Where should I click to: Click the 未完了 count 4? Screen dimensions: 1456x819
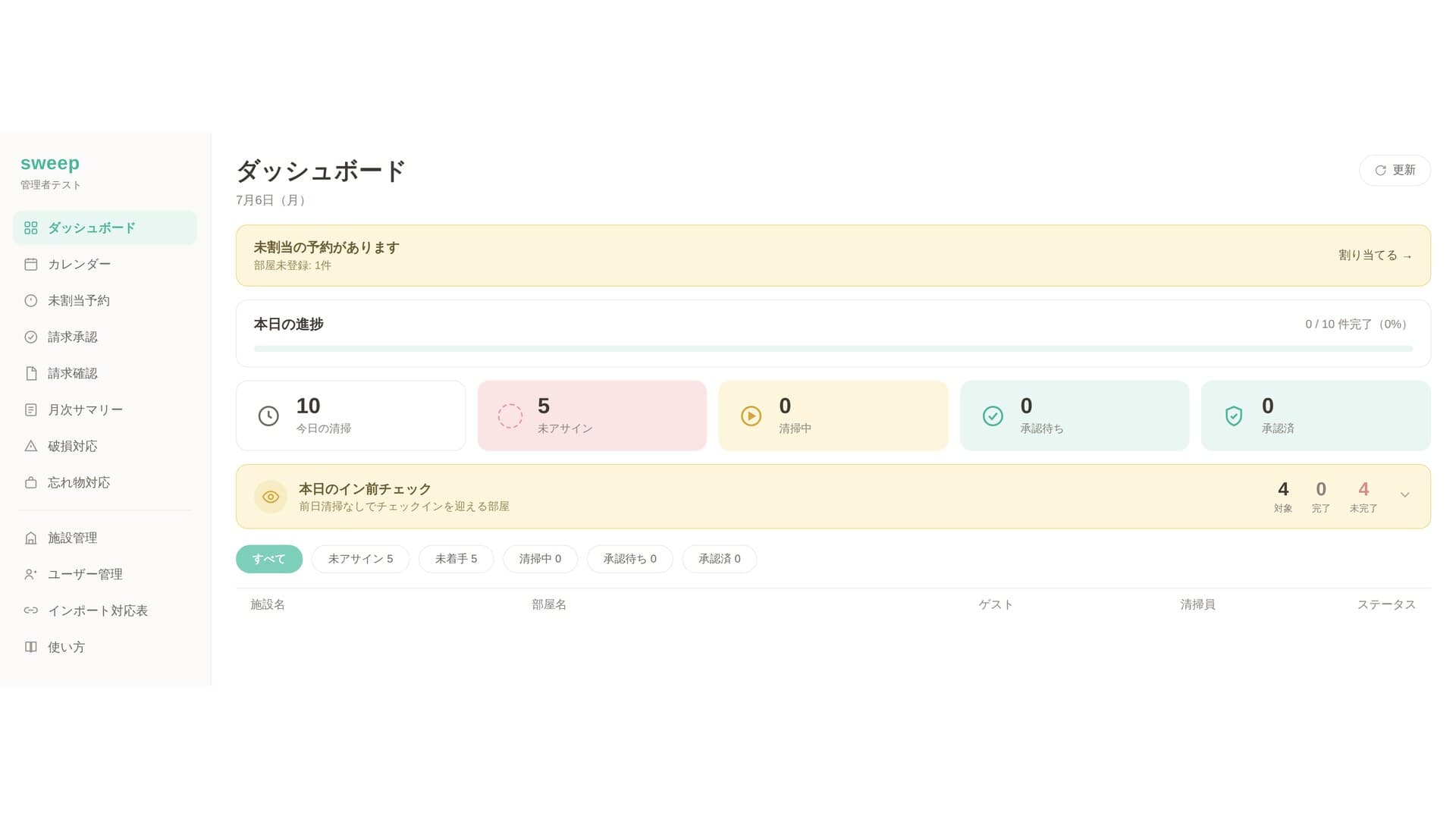pos(1363,489)
